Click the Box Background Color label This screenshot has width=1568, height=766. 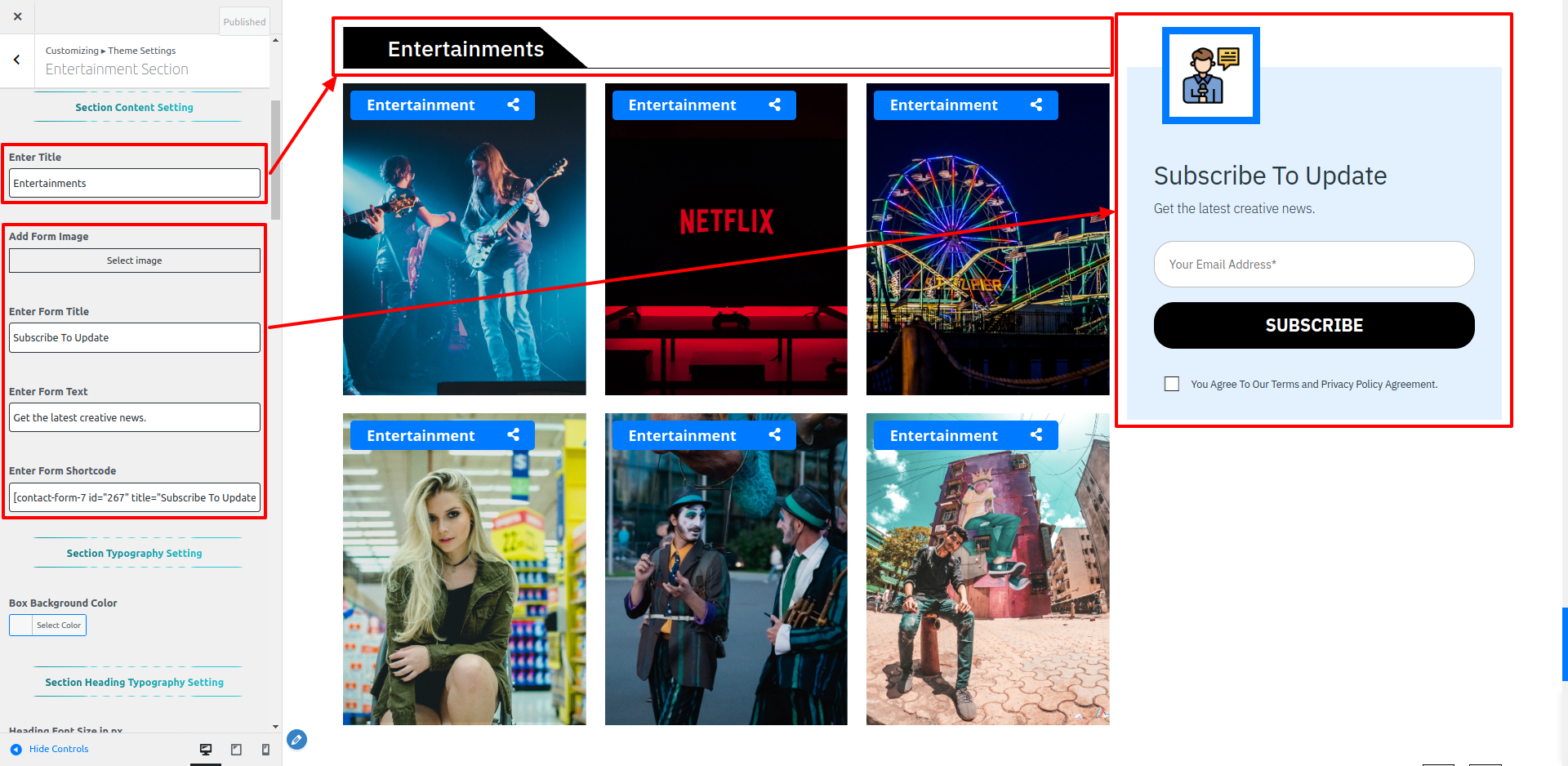63,603
